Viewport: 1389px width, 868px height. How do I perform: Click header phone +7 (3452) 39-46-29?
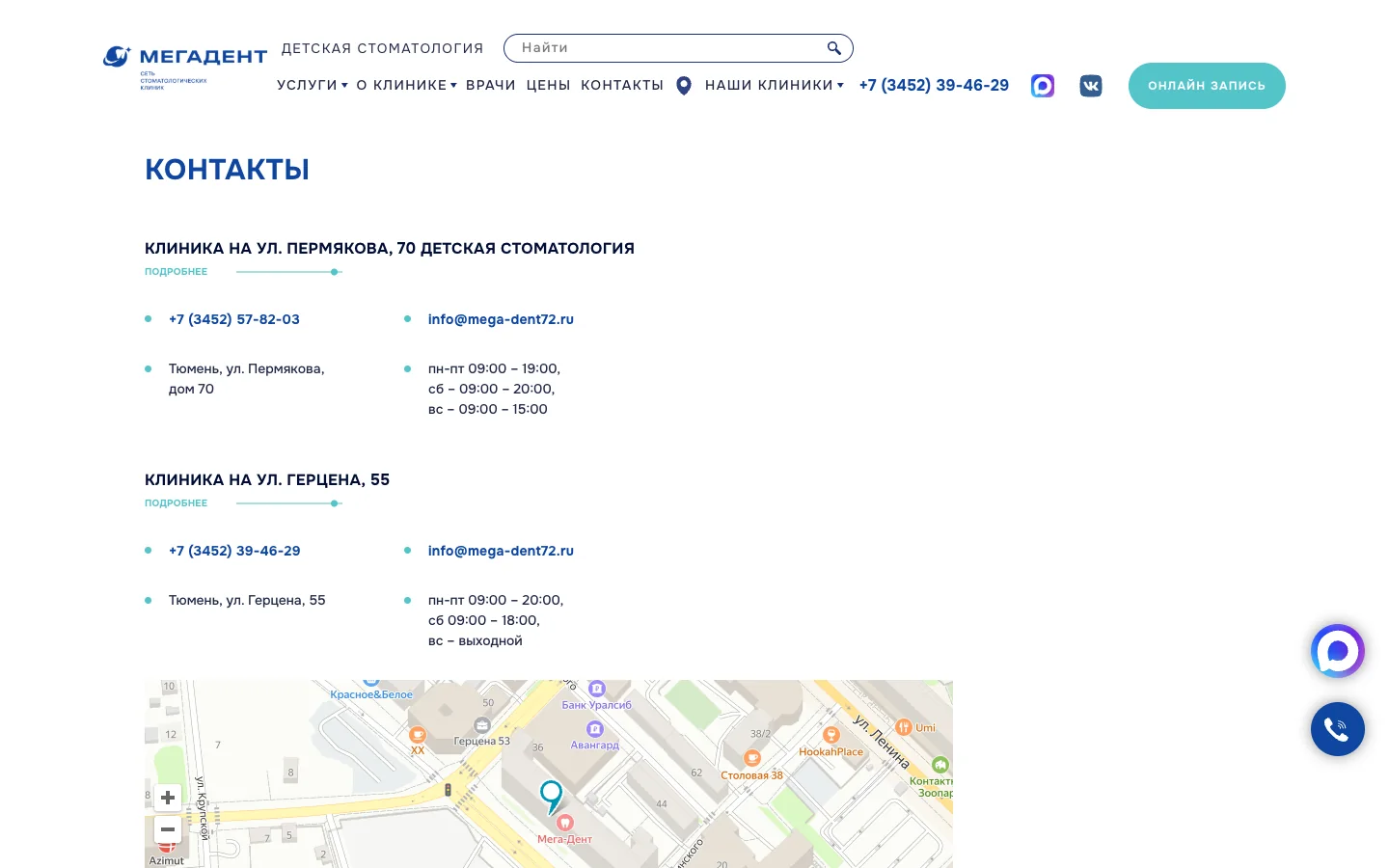[x=934, y=85]
